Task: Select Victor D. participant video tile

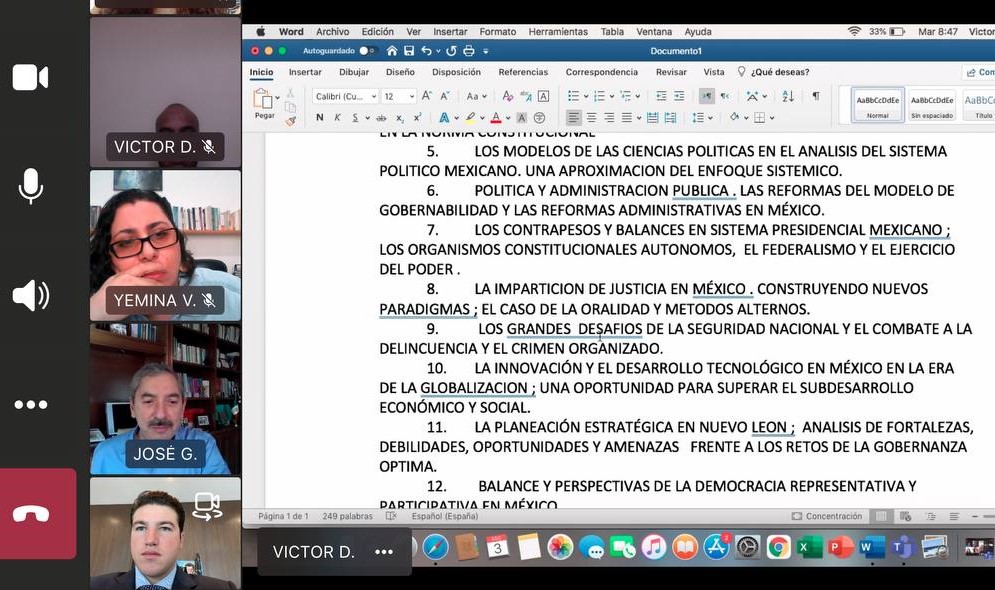Action: [x=165, y=92]
